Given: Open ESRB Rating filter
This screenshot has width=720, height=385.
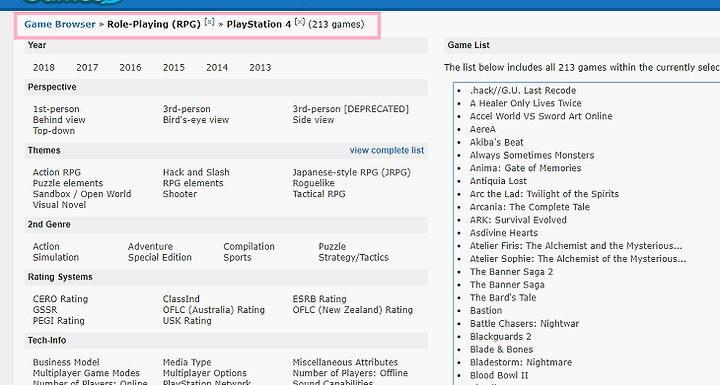Looking at the screenshot, I should point(320,299).
